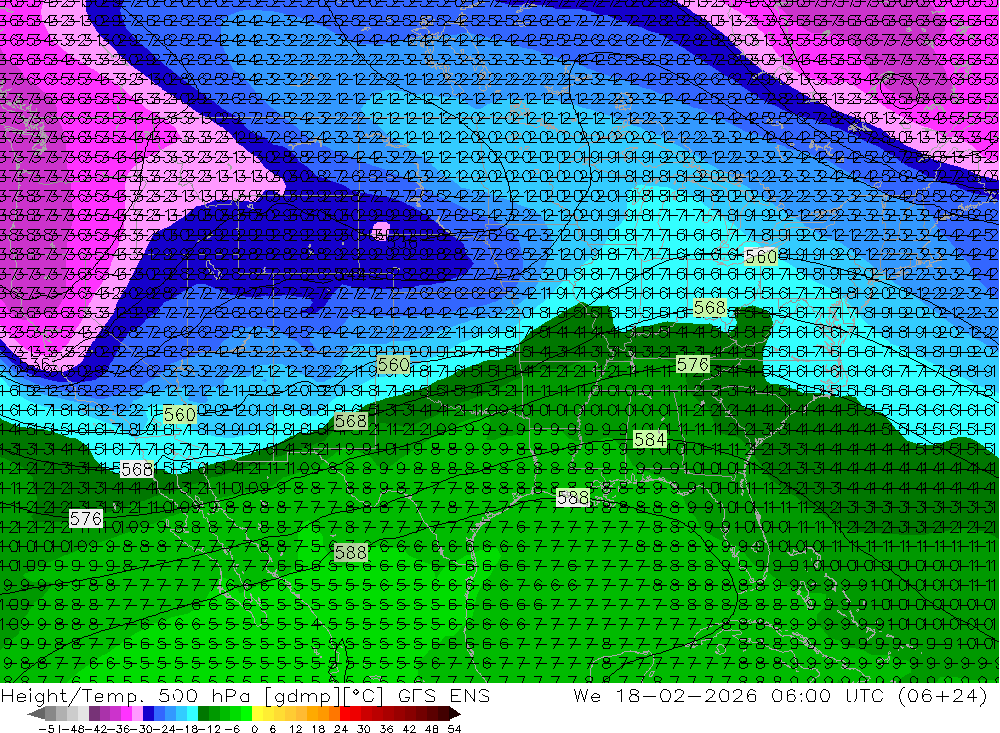Click the '(06+24)' forecast offset text
Viewport: 1000px width, 733px height.
(x=943, y=695)
